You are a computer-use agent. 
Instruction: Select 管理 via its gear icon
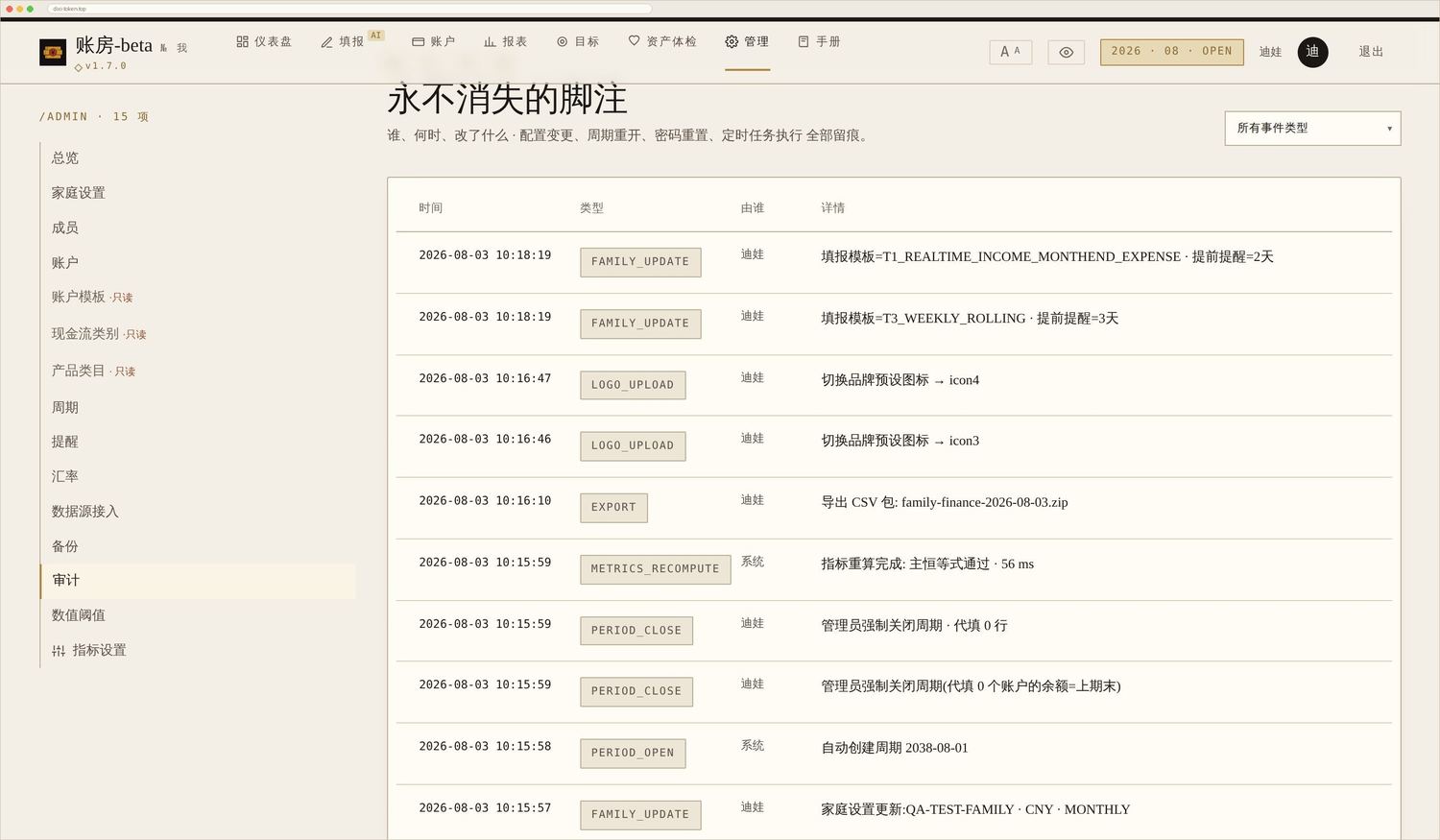click(732, 41)
